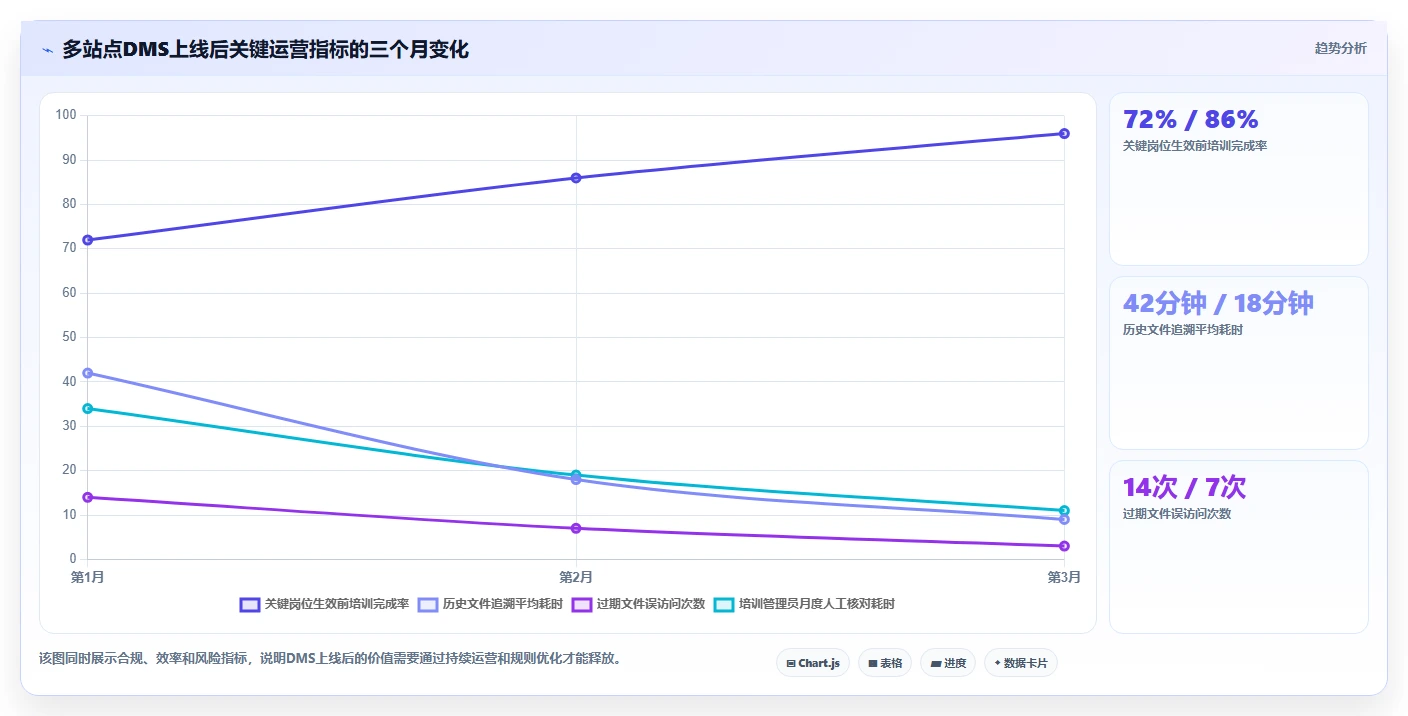Click the Chart.js tag
The height and width of the screenshot is (716, 1408).
coord(812,663)
